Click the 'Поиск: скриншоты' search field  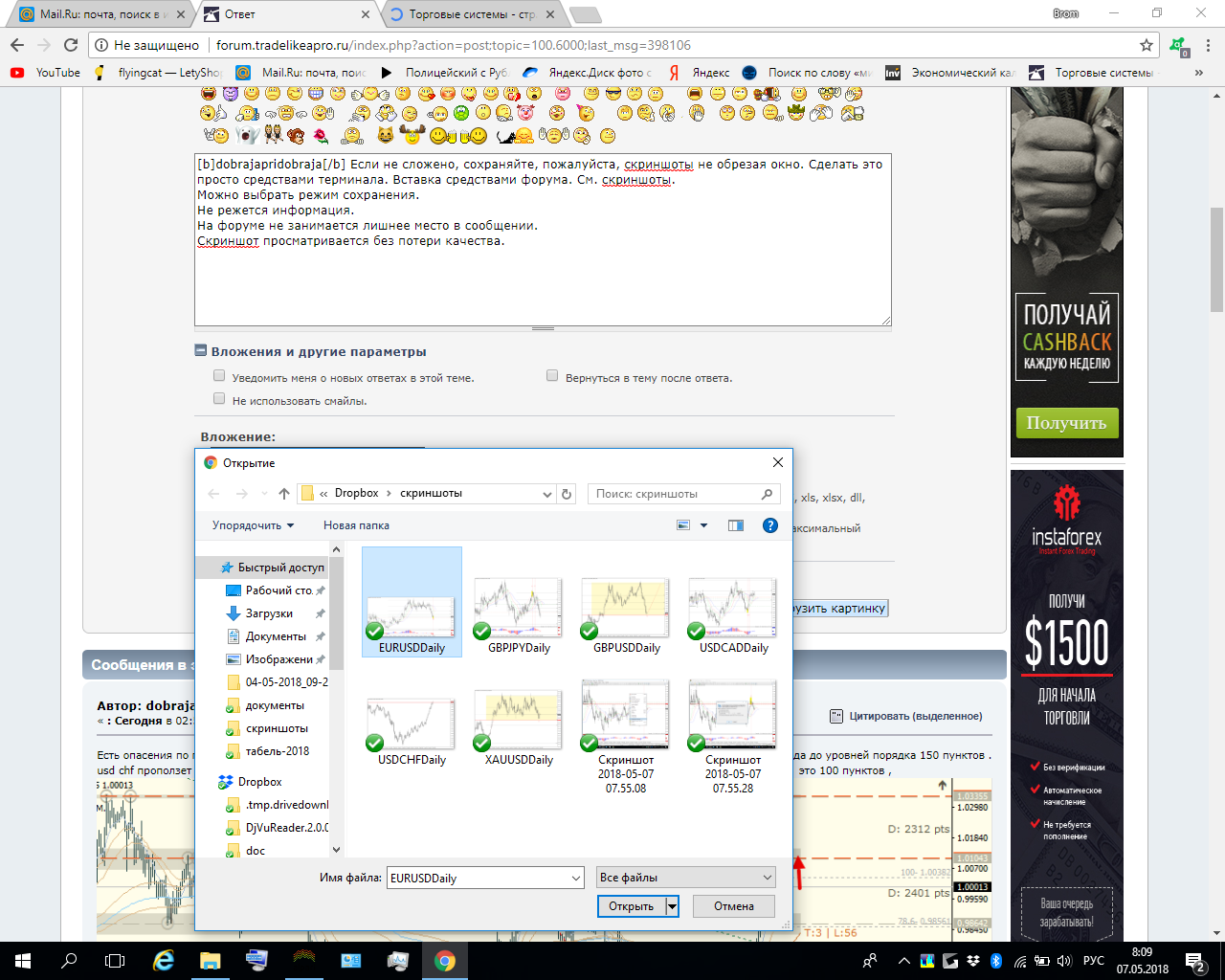click(683, 494)
